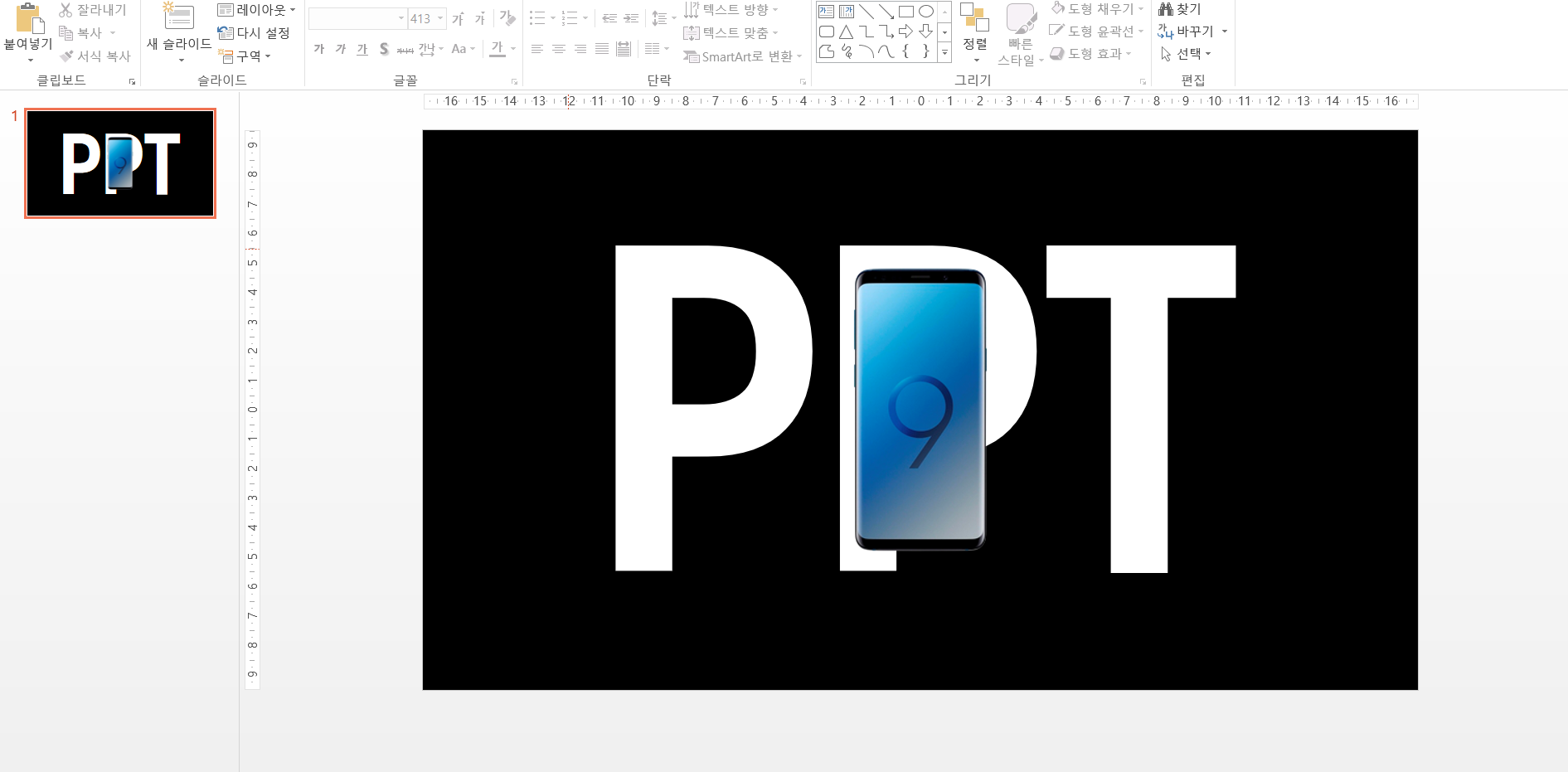The height and width of the screenshot is (772, 1568).
Task: Align text left
Action: point(537,49)
